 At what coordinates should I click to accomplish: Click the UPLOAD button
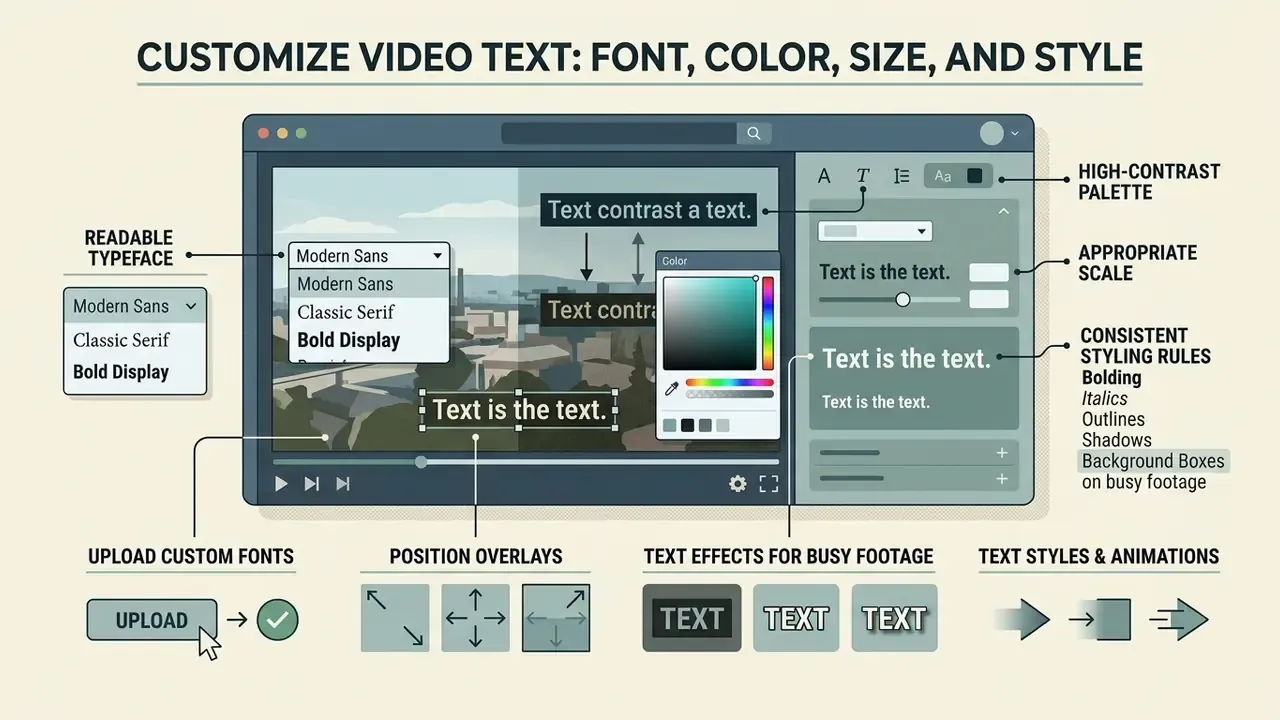coord(152,620)
